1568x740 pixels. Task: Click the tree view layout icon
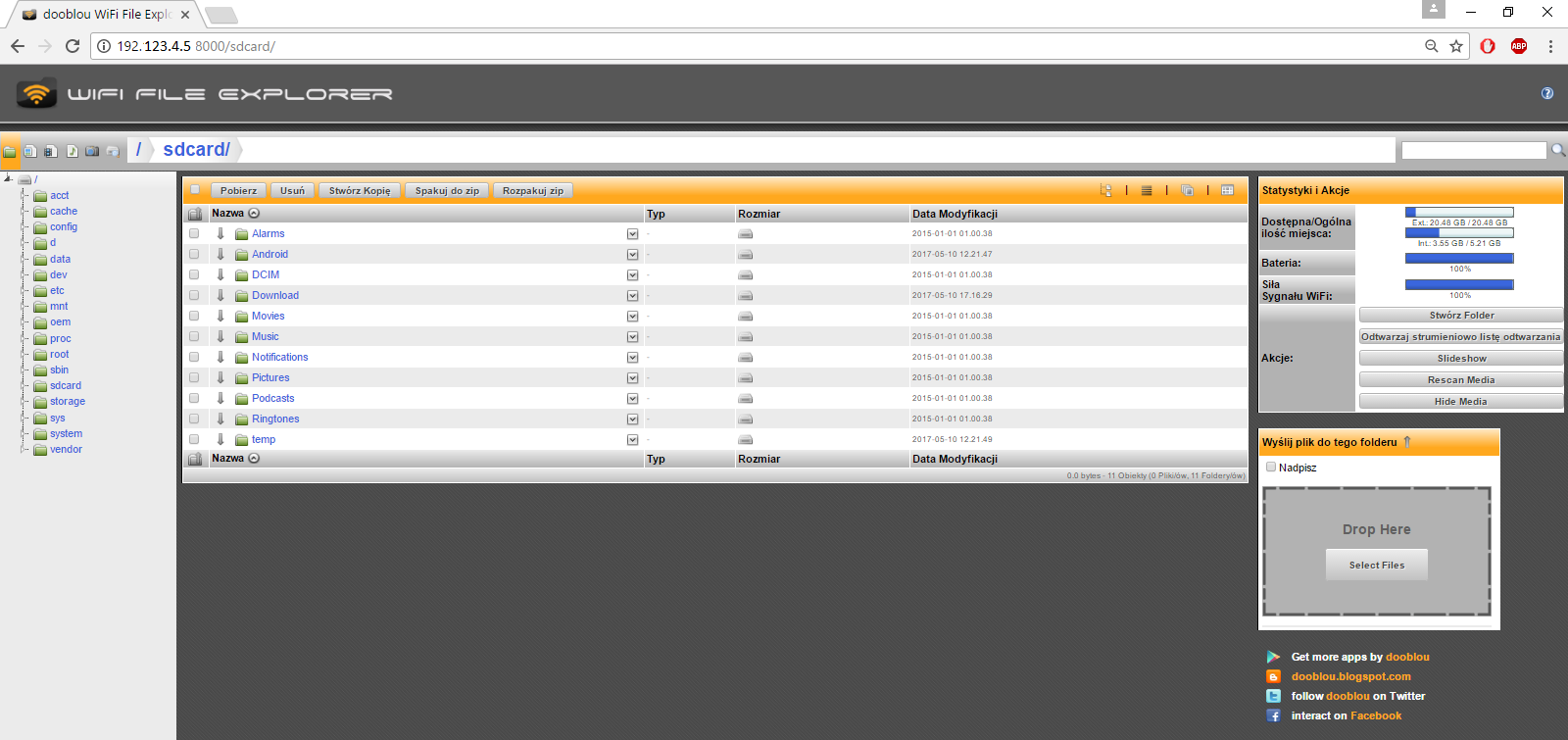pos(1106,191)
